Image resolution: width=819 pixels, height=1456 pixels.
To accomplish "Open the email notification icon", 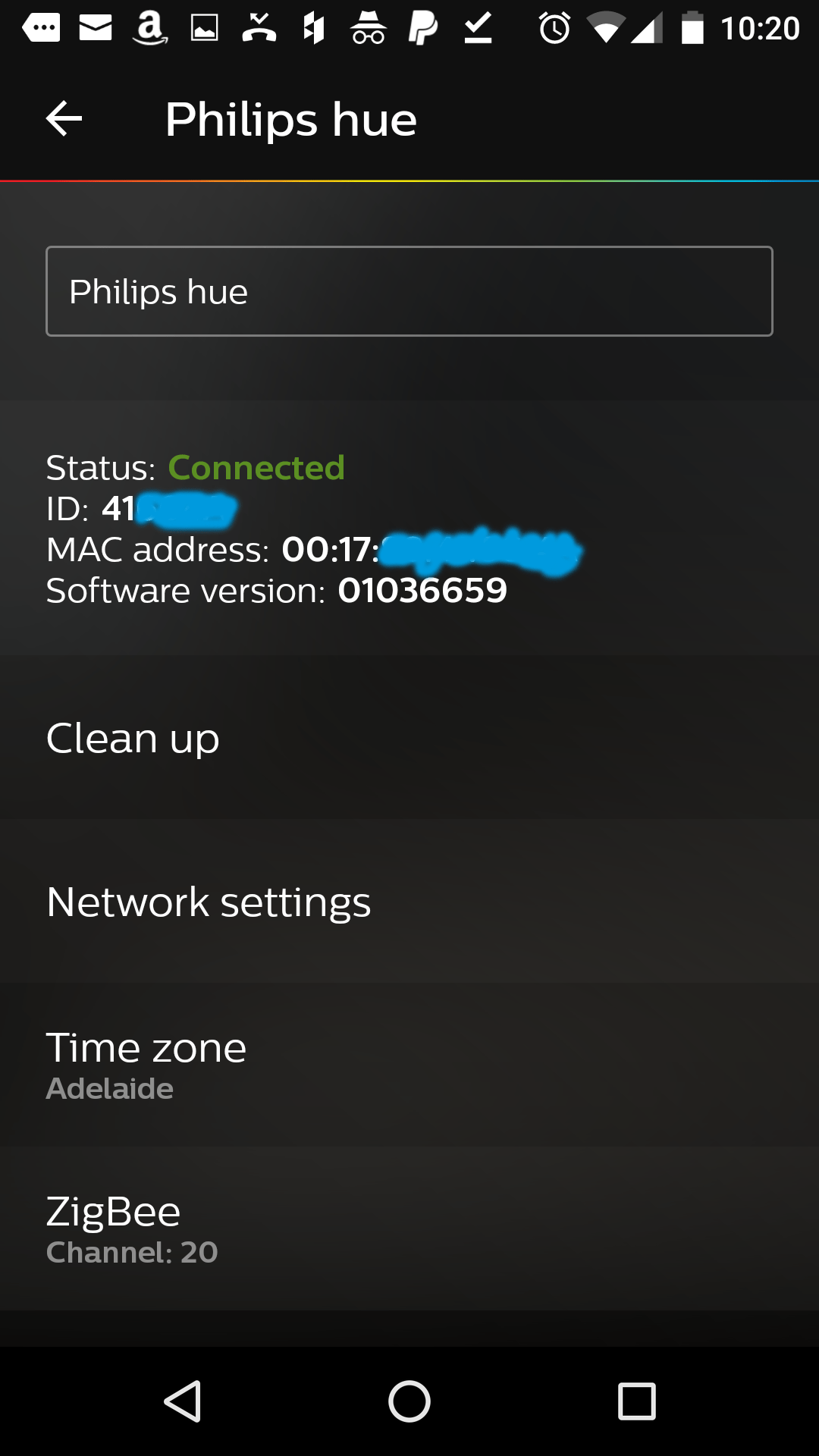I will point(96,29).
